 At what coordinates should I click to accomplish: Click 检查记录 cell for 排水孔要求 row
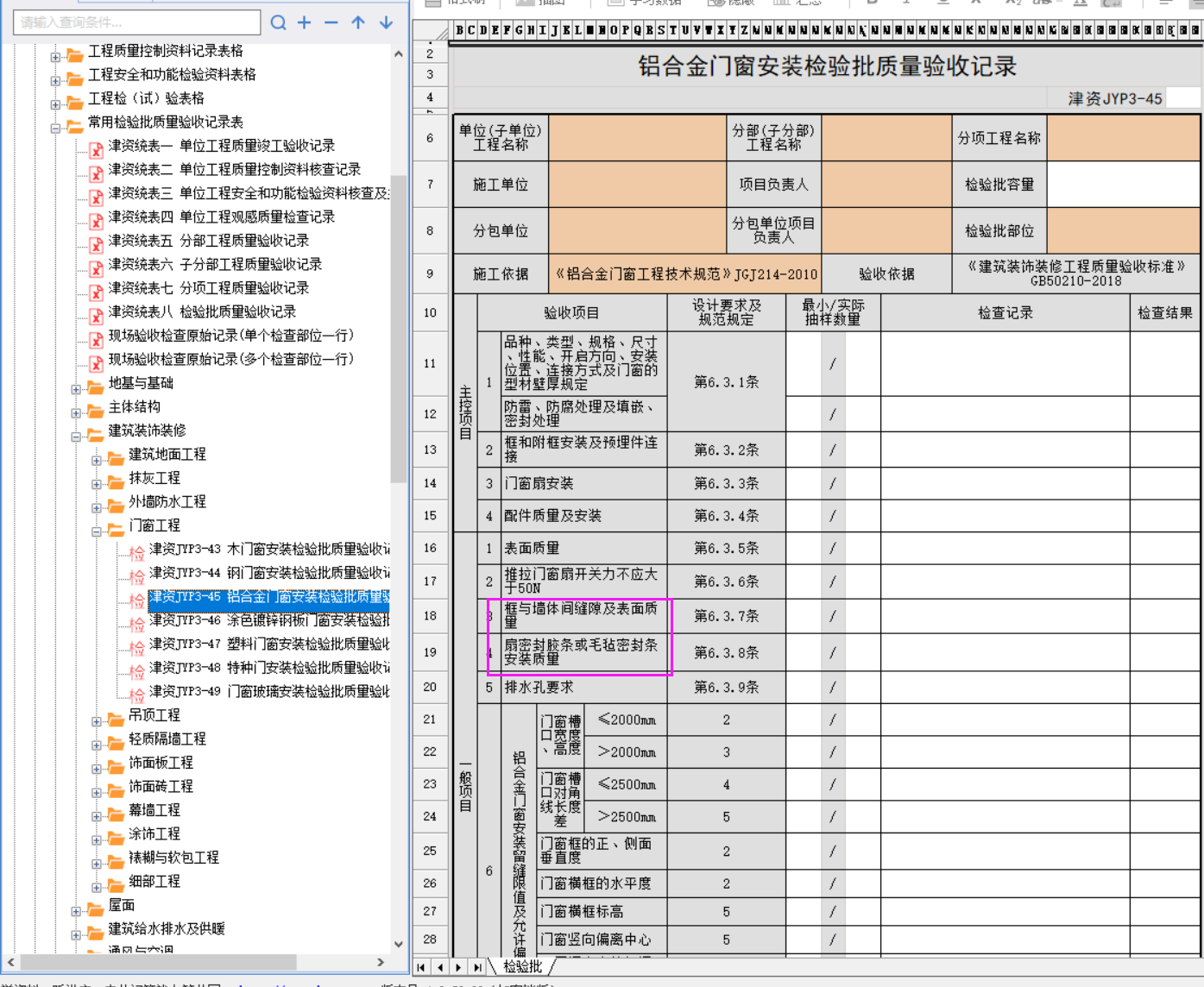click(x=1005, y=687)
